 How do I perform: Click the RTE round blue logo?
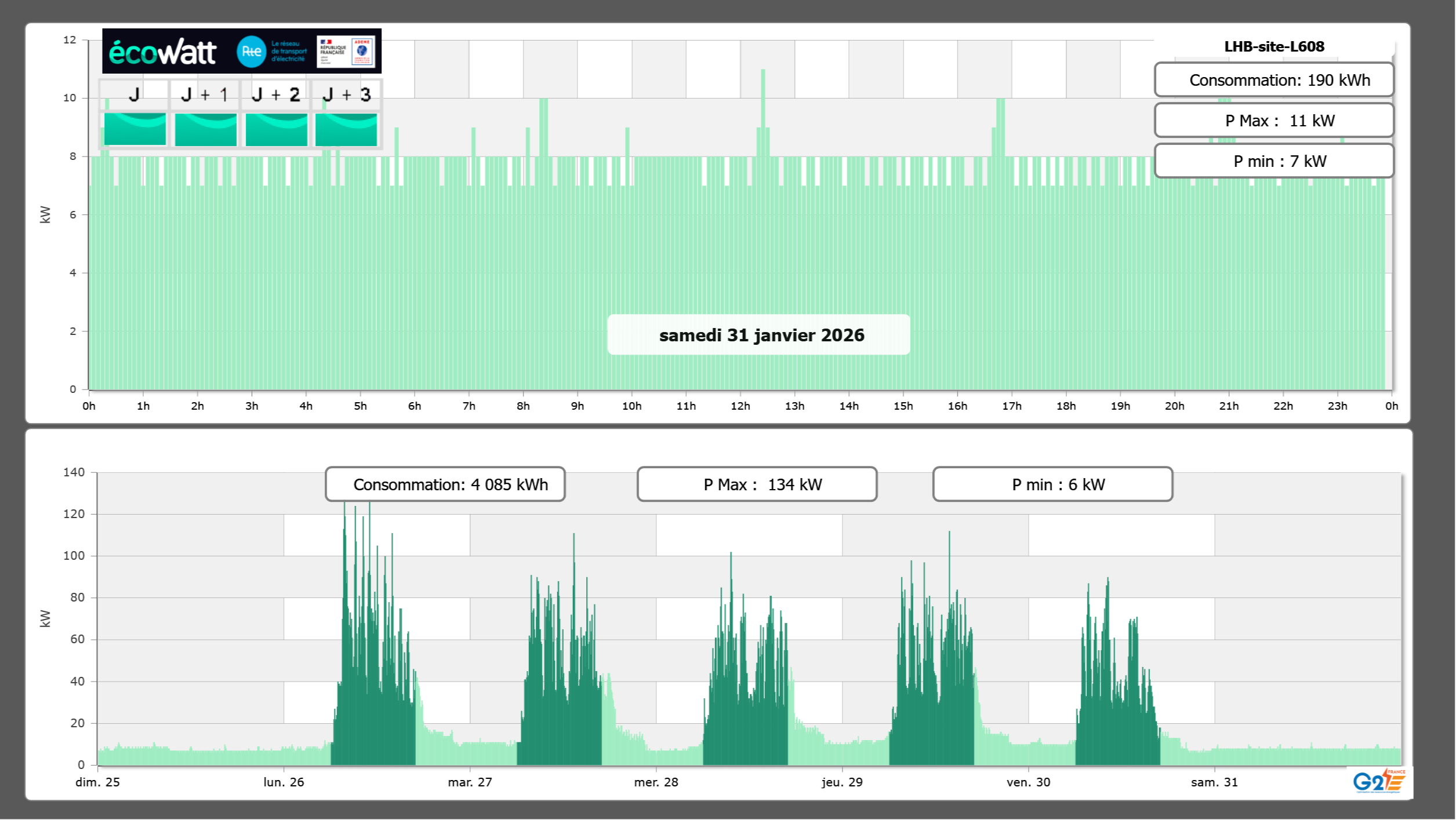pos(251,52)
